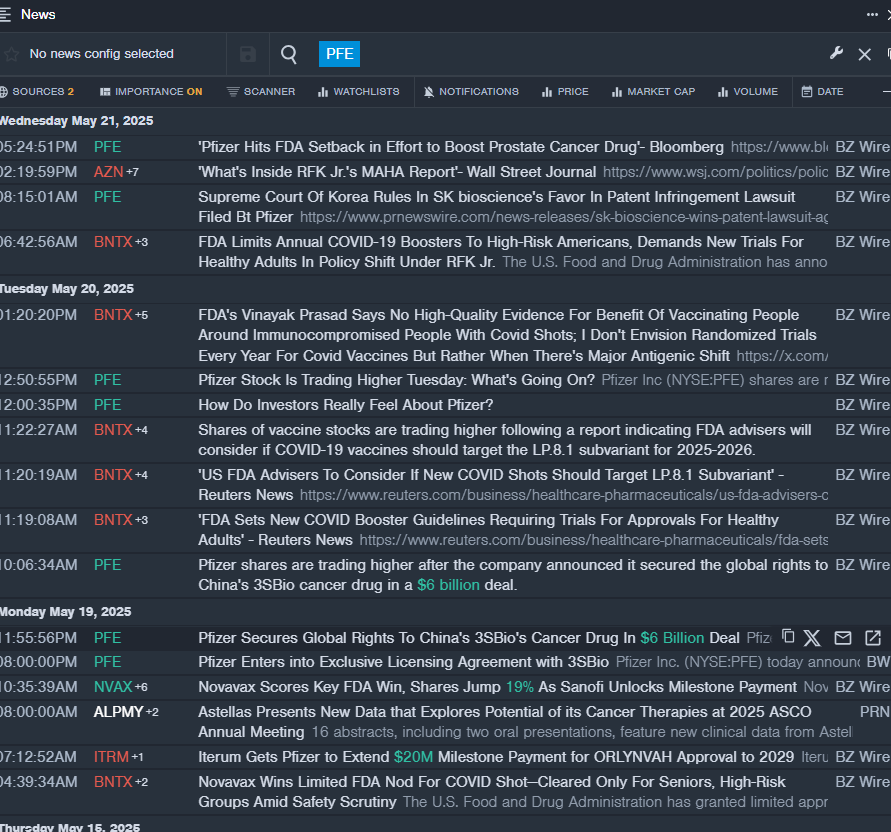Expand the +7 tickers next to AZN
This screenshot has width=891, height=832.
point(132,172)
